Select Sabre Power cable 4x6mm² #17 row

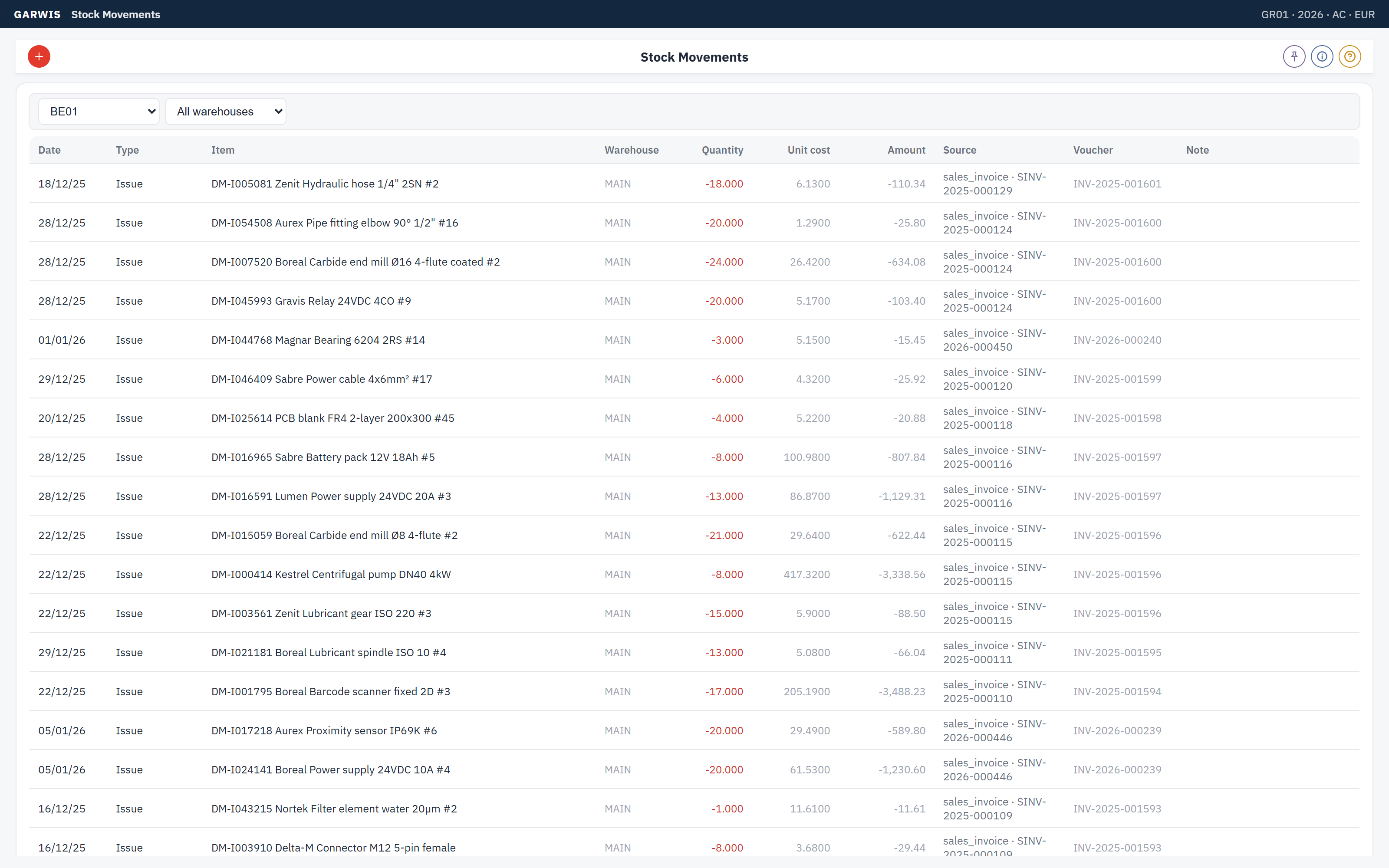tap(694, 379)
